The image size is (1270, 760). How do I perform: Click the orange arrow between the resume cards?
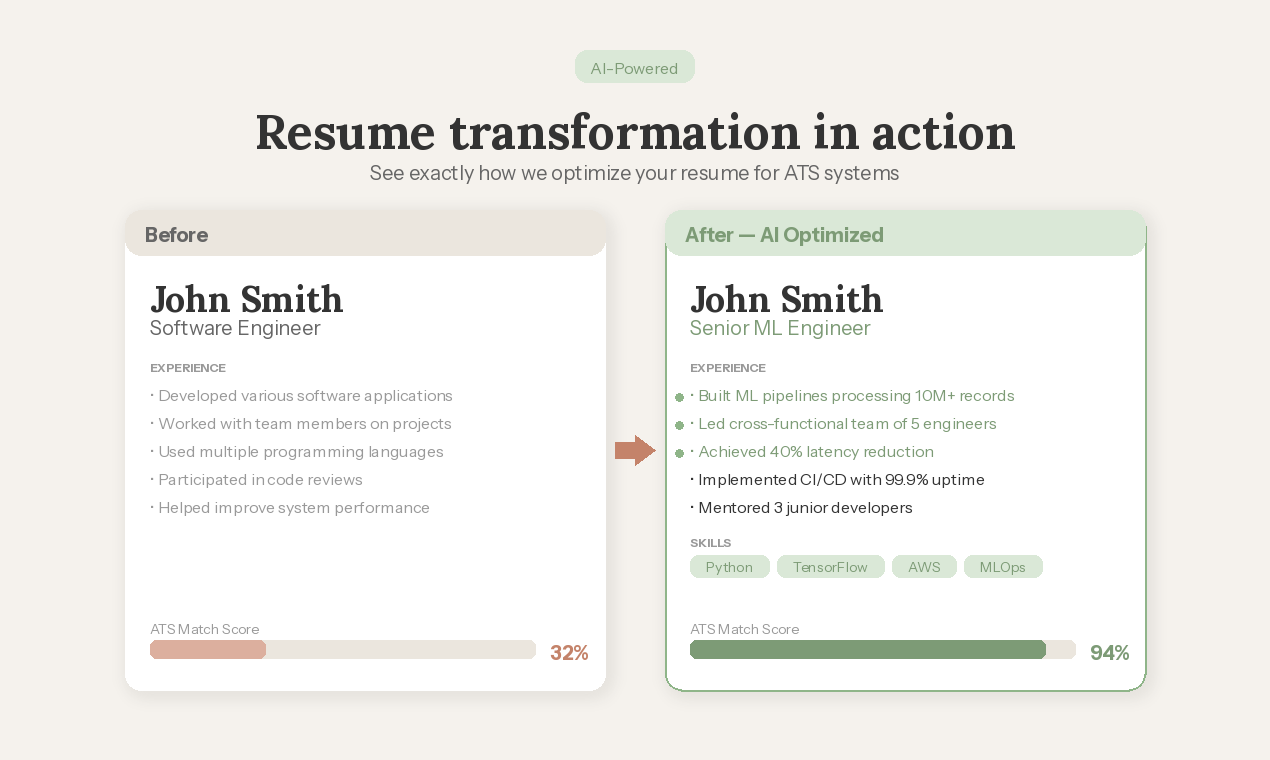[636, 451]
